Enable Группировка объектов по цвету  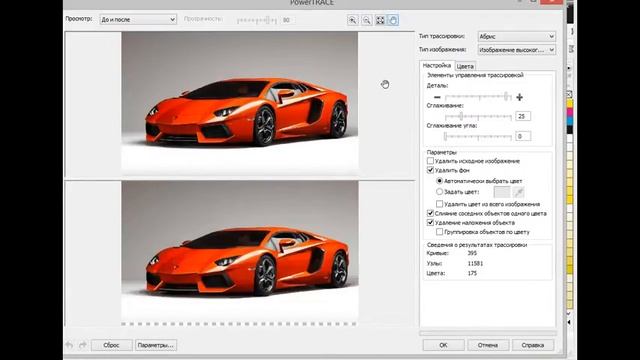pos(439,232)
